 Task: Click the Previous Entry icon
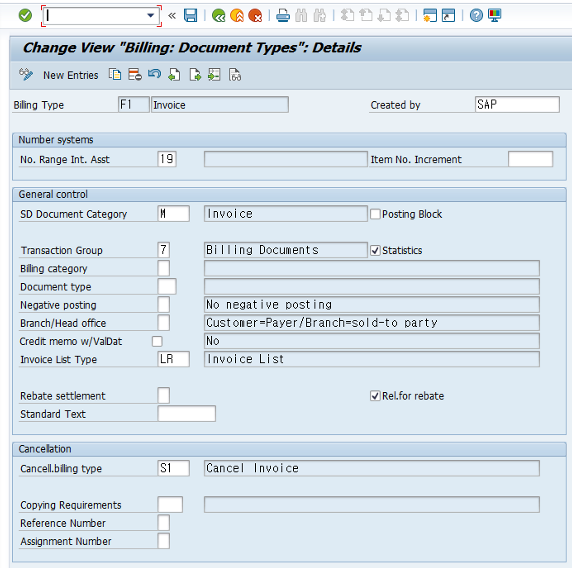174,75
